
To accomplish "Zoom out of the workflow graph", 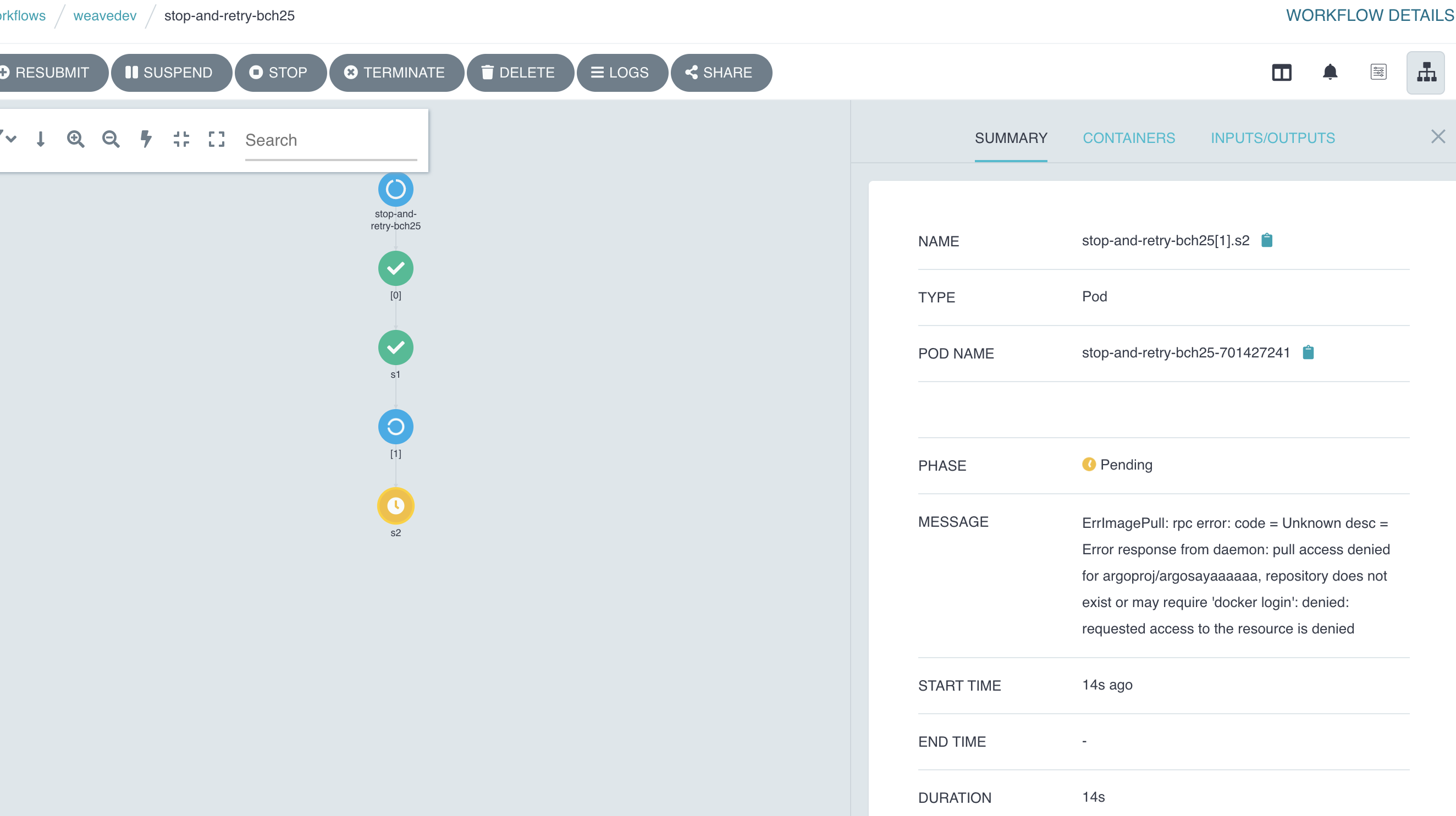I will click(x=111, y=139).
